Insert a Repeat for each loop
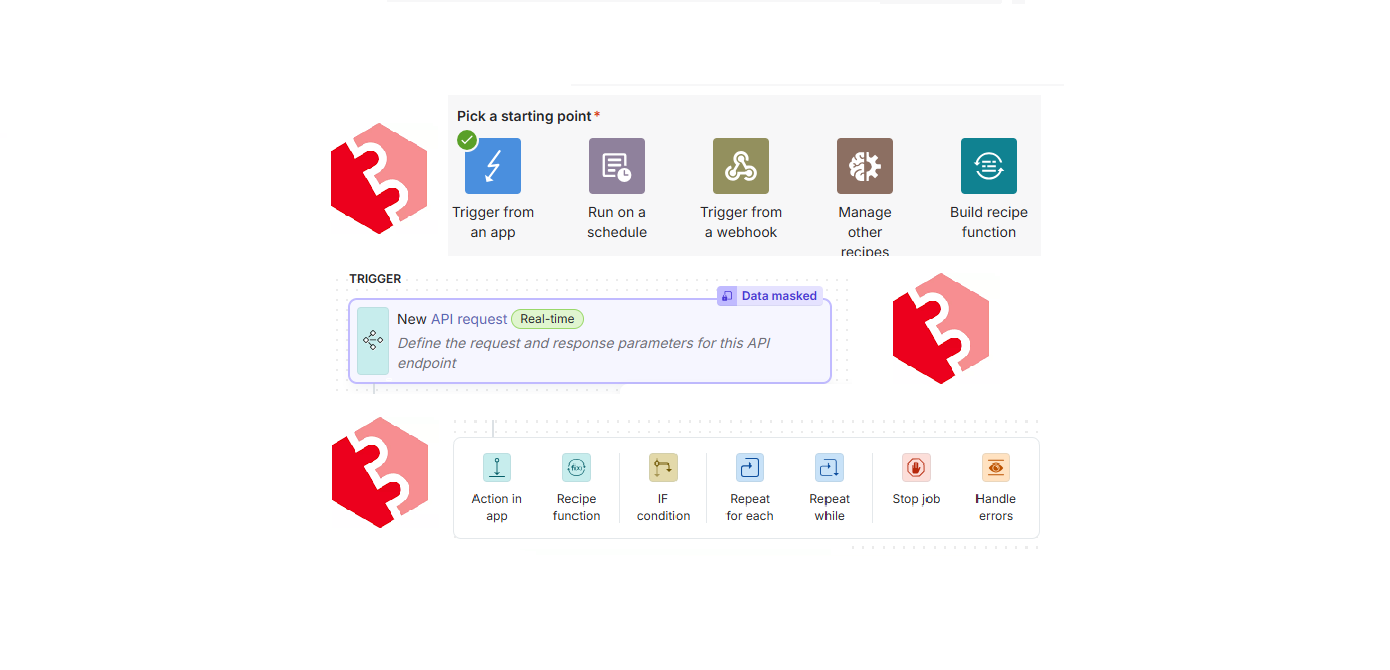Screen dimensions: 1390x670 tap(749, 467)
